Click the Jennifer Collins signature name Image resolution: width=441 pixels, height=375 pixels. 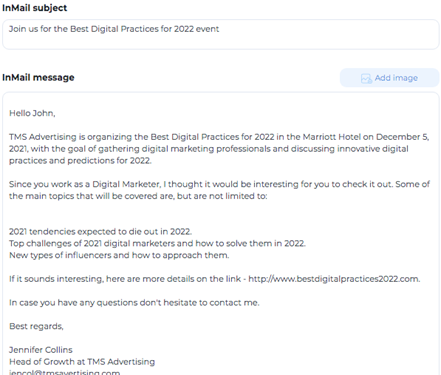pyautogui.click(x=41, y=350)
